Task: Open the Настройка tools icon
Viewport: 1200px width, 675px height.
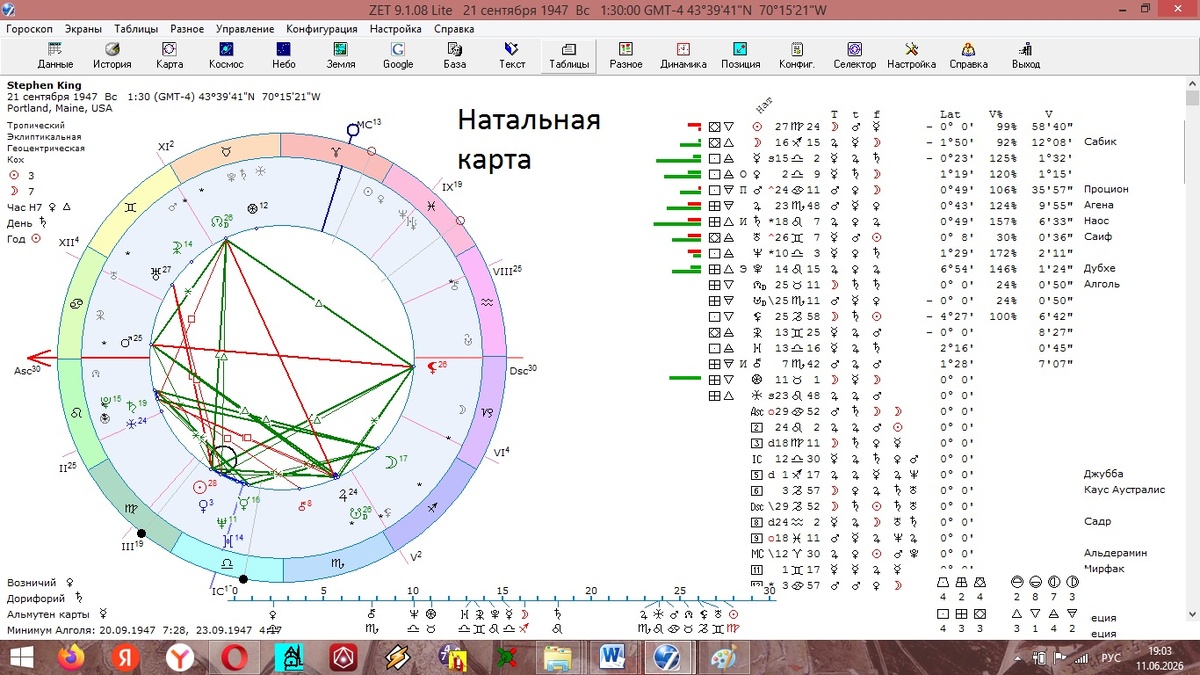Action: pyautogui.click(x=912, y=55)
